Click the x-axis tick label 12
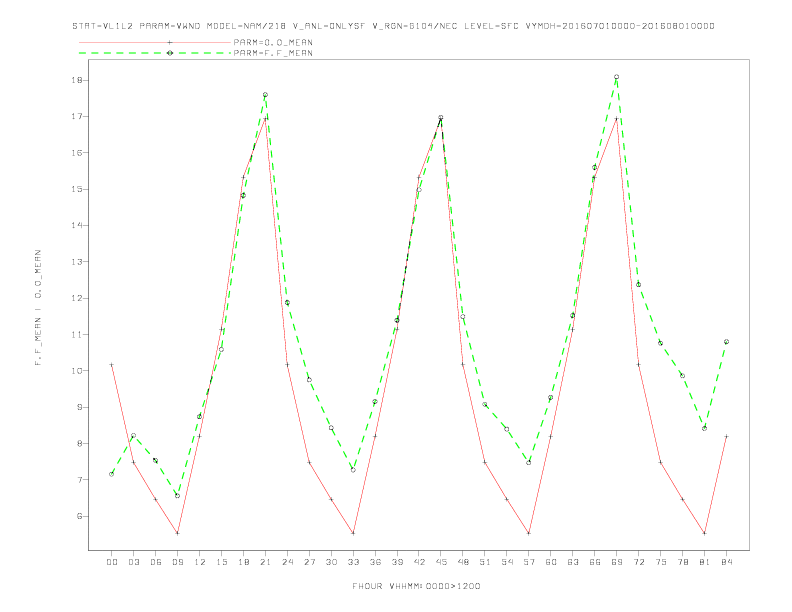 (x=200, y=562)
